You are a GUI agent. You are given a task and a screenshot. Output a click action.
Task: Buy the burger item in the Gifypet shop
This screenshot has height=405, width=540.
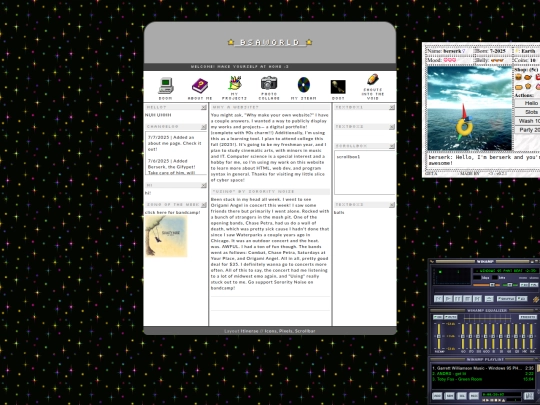519,77
